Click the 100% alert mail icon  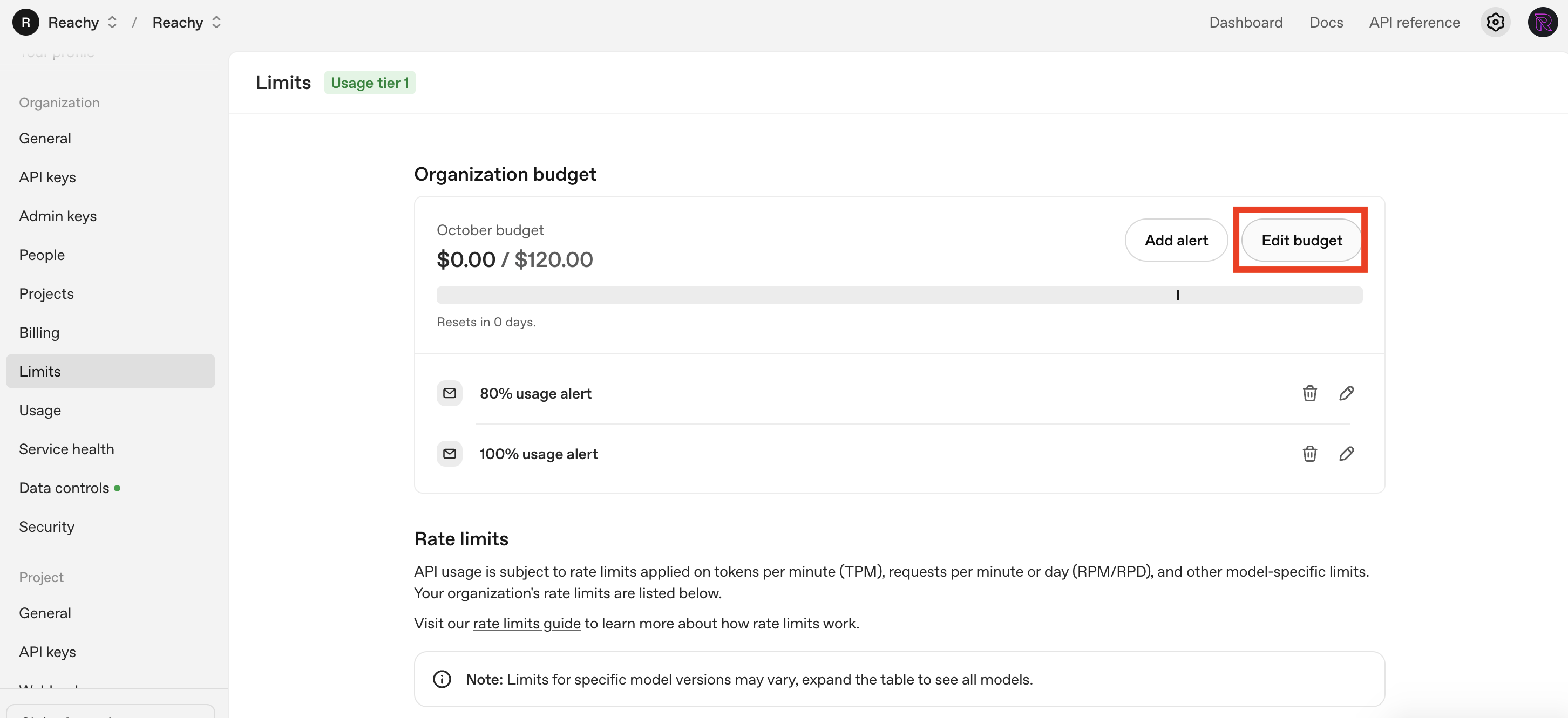[x=449, y=453]
